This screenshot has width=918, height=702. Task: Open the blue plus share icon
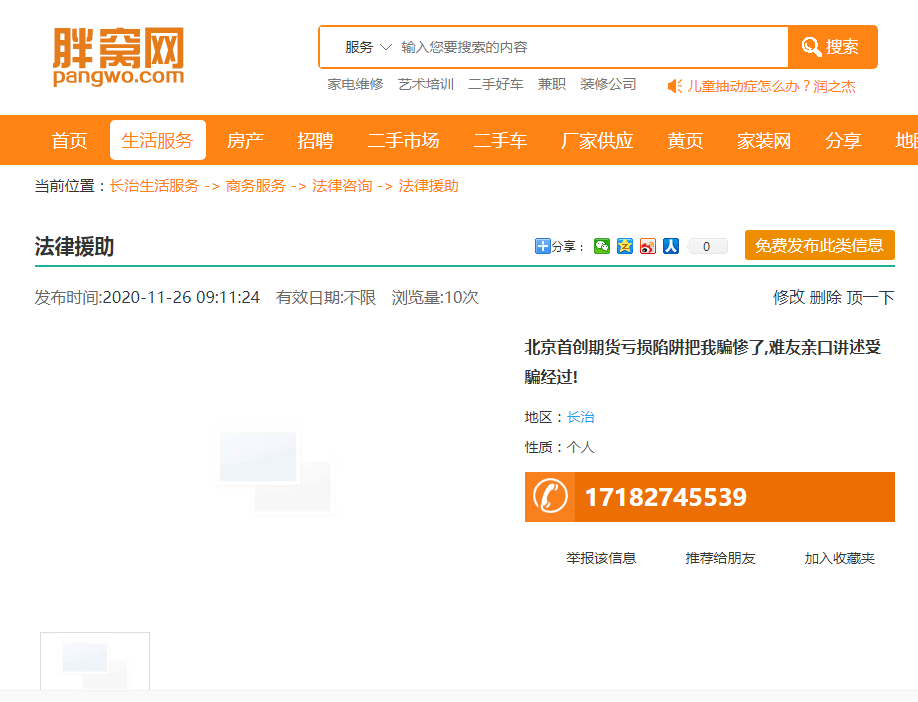pyautogui.click(x=543, y=246)
